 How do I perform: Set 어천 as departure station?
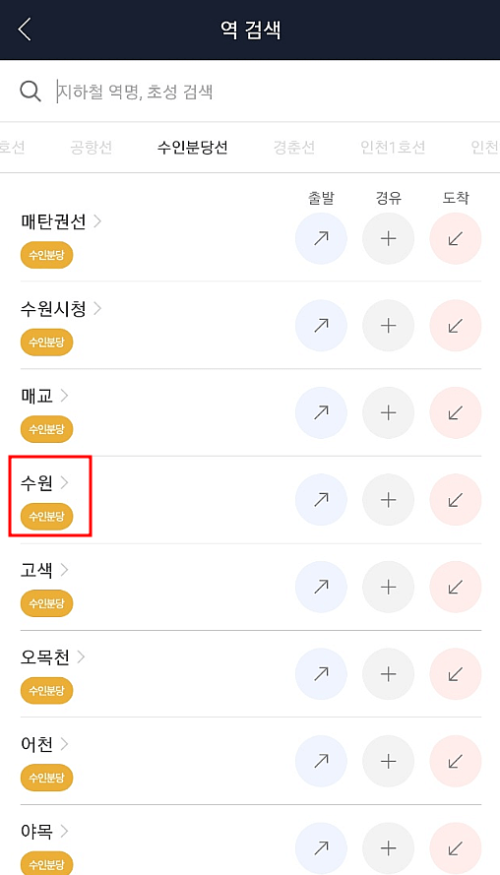tap(321, 761)
